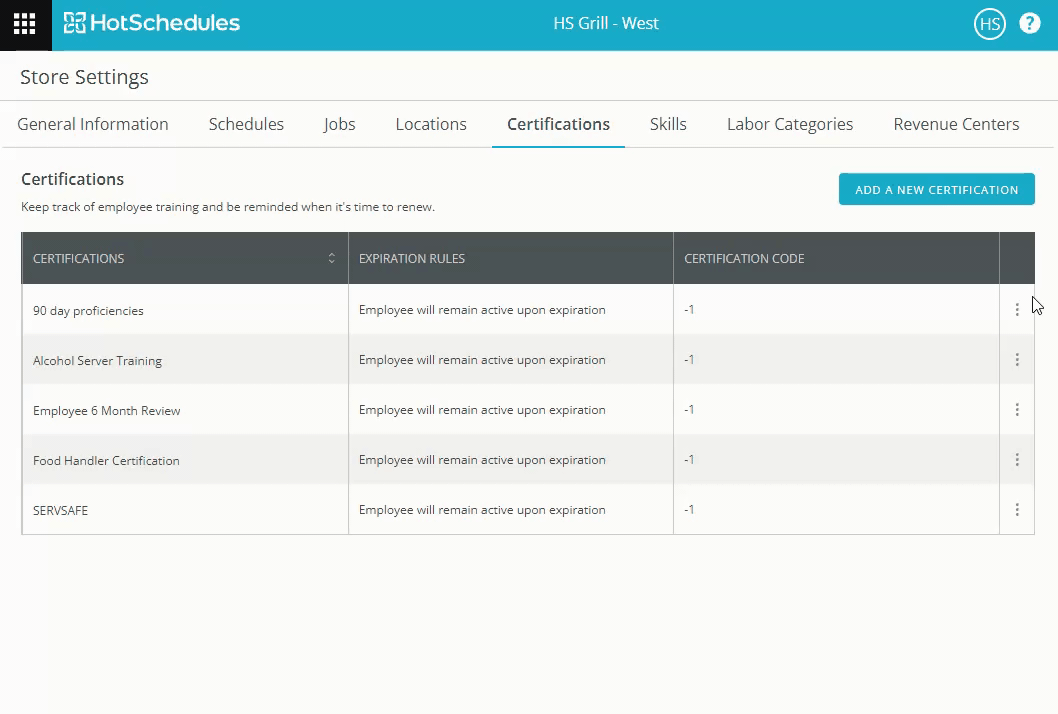This screenshot has width=1058, height=714.
Task: Open the Jobs tab
Action: (340, 124)
